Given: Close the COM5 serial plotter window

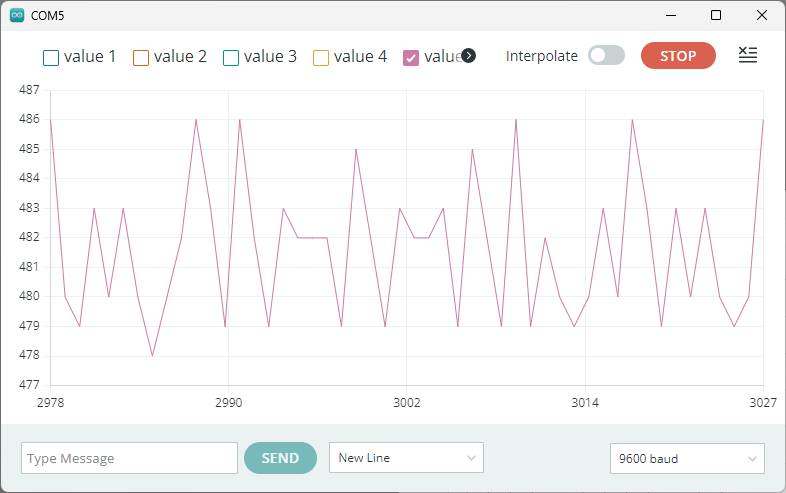Looking at the screenshot, I should point(762,16).
